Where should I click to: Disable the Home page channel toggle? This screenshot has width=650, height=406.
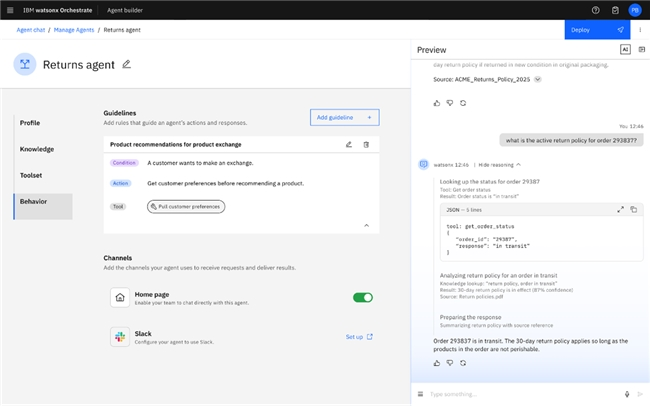tap(362, 297)
